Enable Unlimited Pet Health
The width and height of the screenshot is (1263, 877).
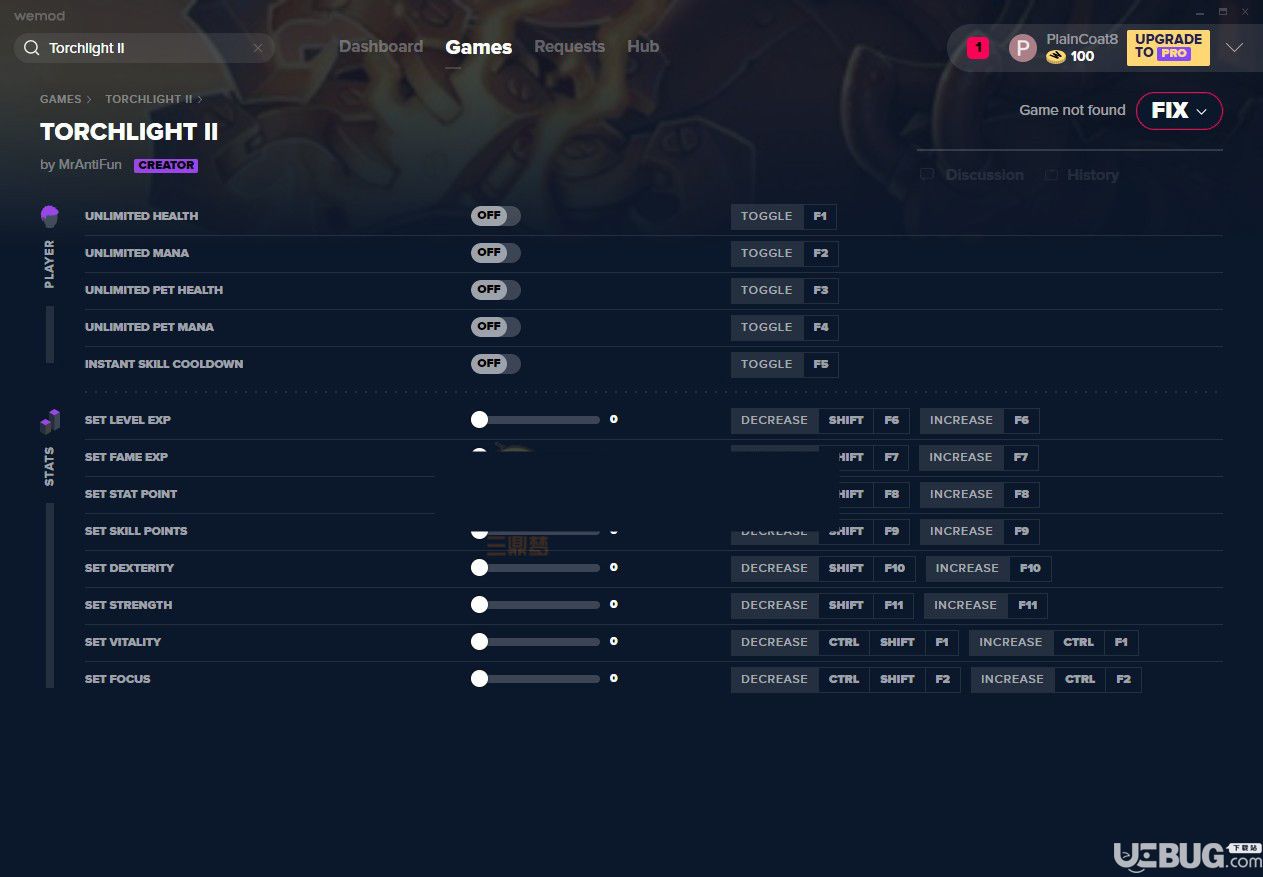click(496, 290)
